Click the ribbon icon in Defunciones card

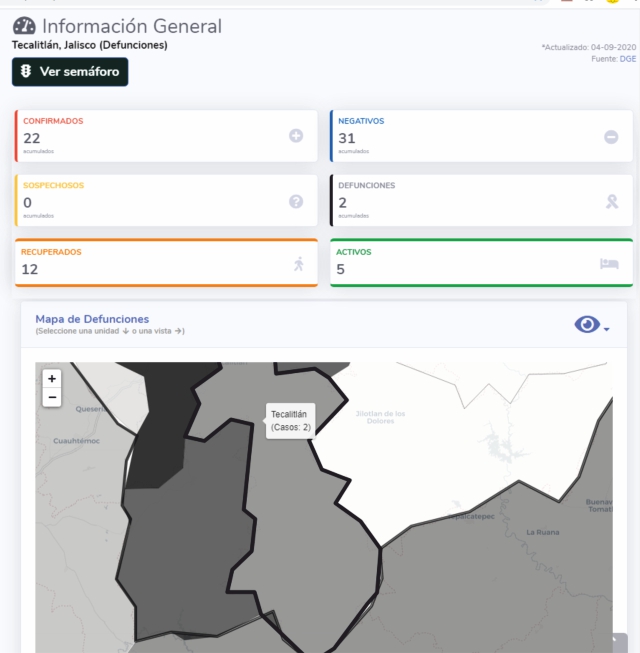point(612,202)
